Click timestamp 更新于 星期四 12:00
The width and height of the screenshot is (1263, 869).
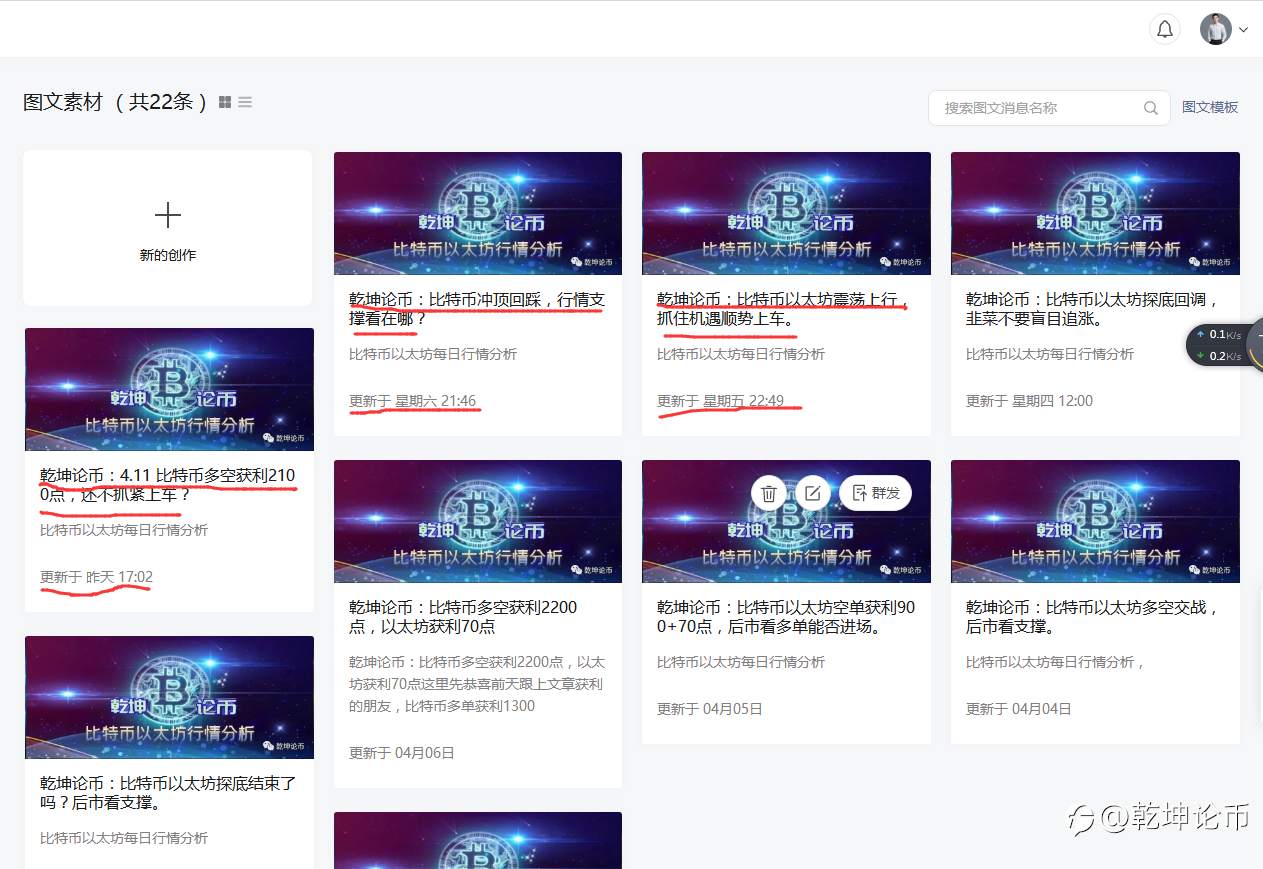pyautogui.click(x=1029, y=401)
